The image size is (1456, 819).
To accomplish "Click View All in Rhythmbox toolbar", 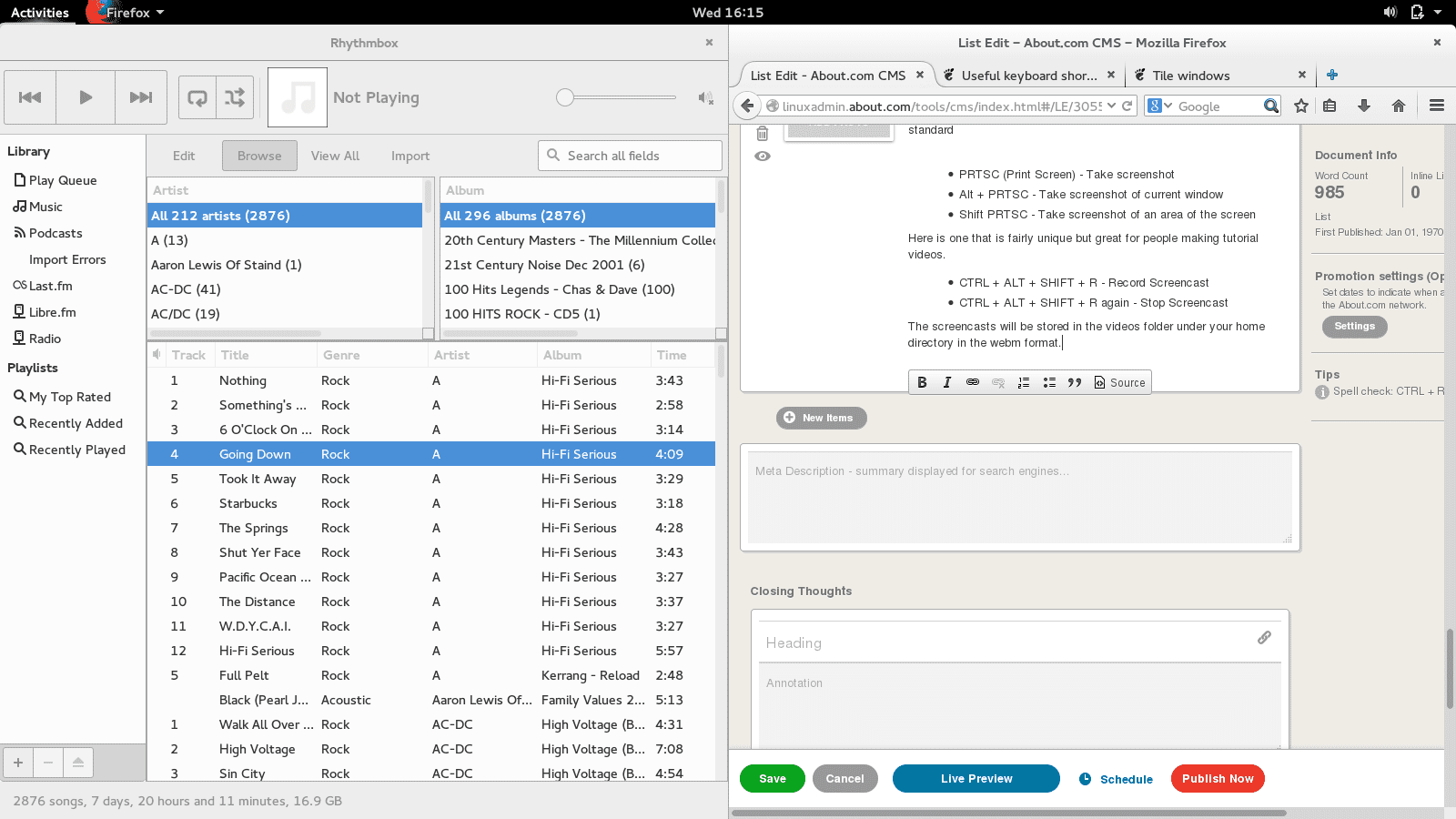I will (335, 156).
